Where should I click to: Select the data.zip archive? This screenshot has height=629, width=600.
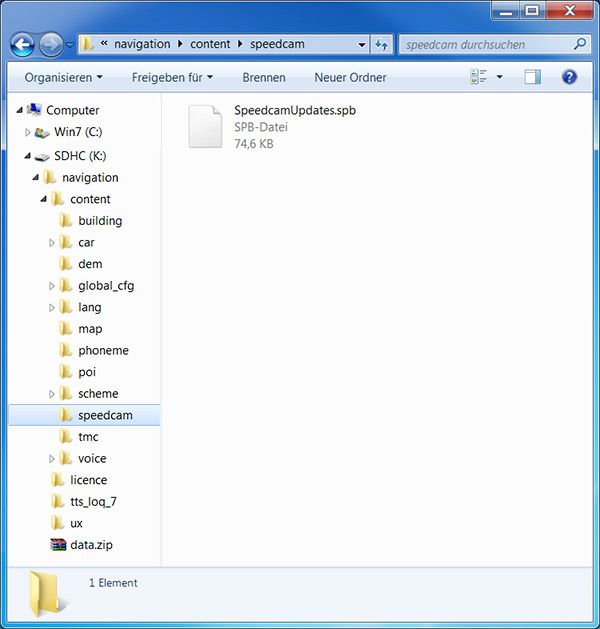click(x=91, y=545)
